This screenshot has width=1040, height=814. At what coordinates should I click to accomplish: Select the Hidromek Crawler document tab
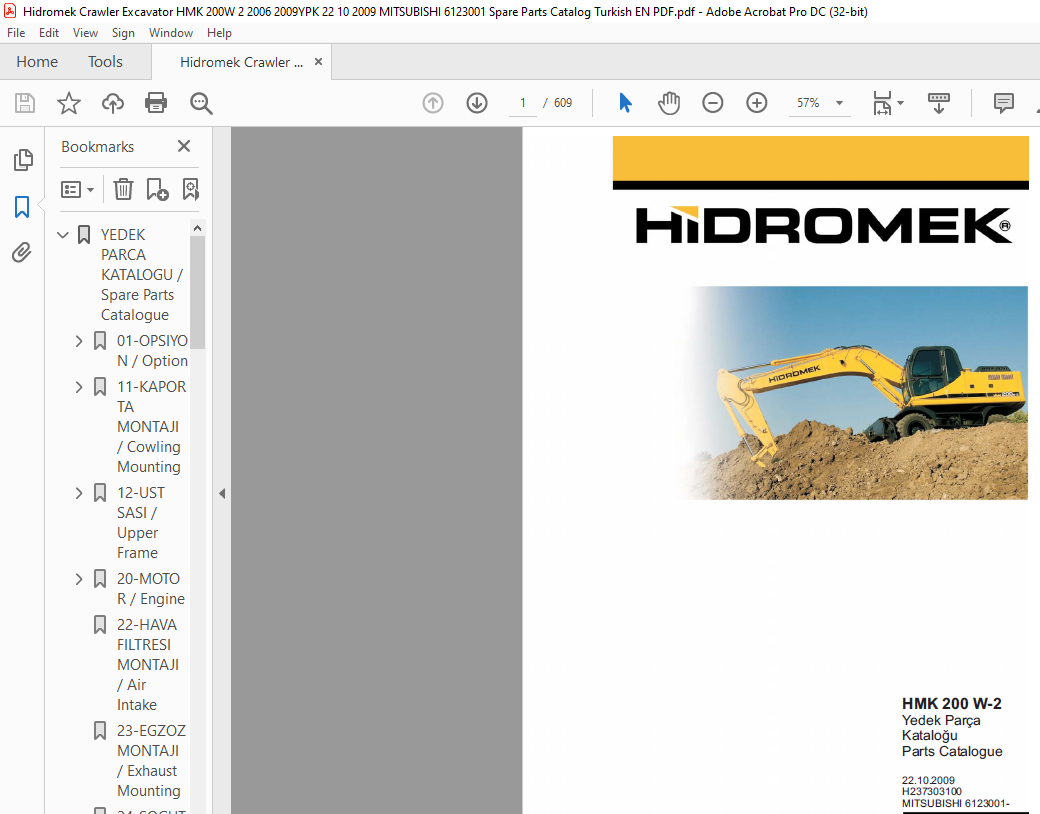[241, 62]
